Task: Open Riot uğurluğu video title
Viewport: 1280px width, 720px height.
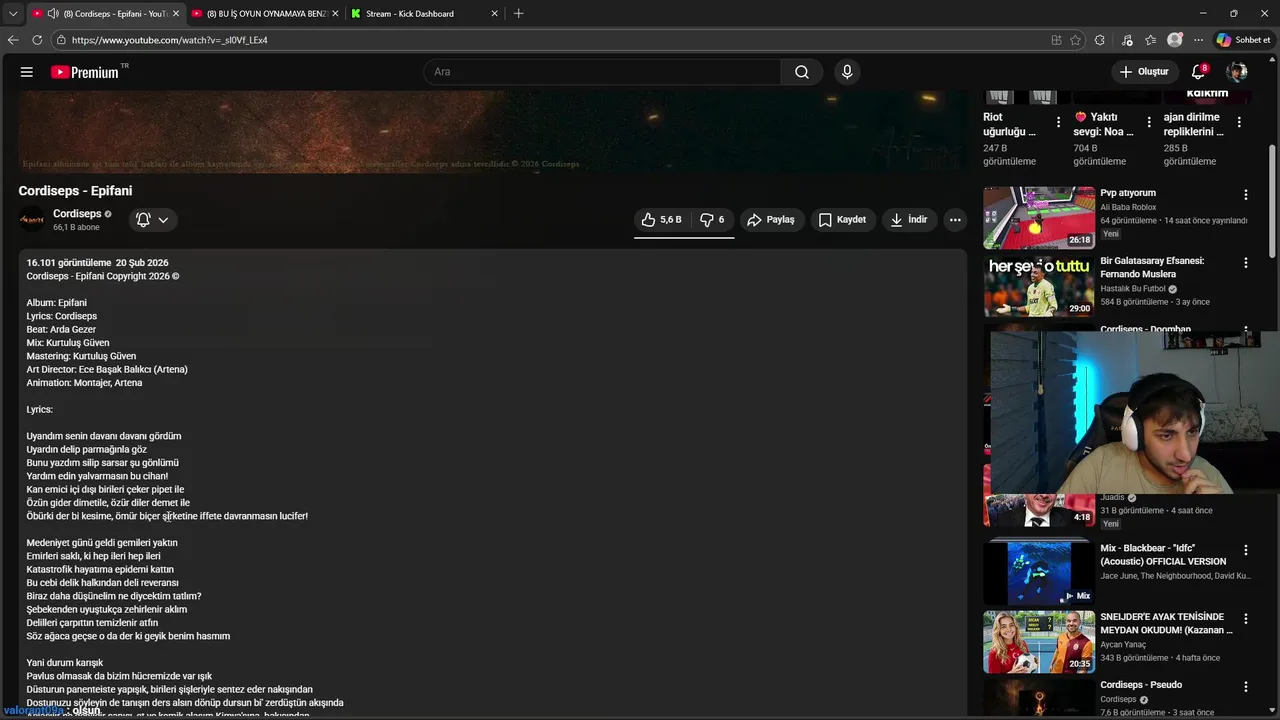Action: 1009,124
